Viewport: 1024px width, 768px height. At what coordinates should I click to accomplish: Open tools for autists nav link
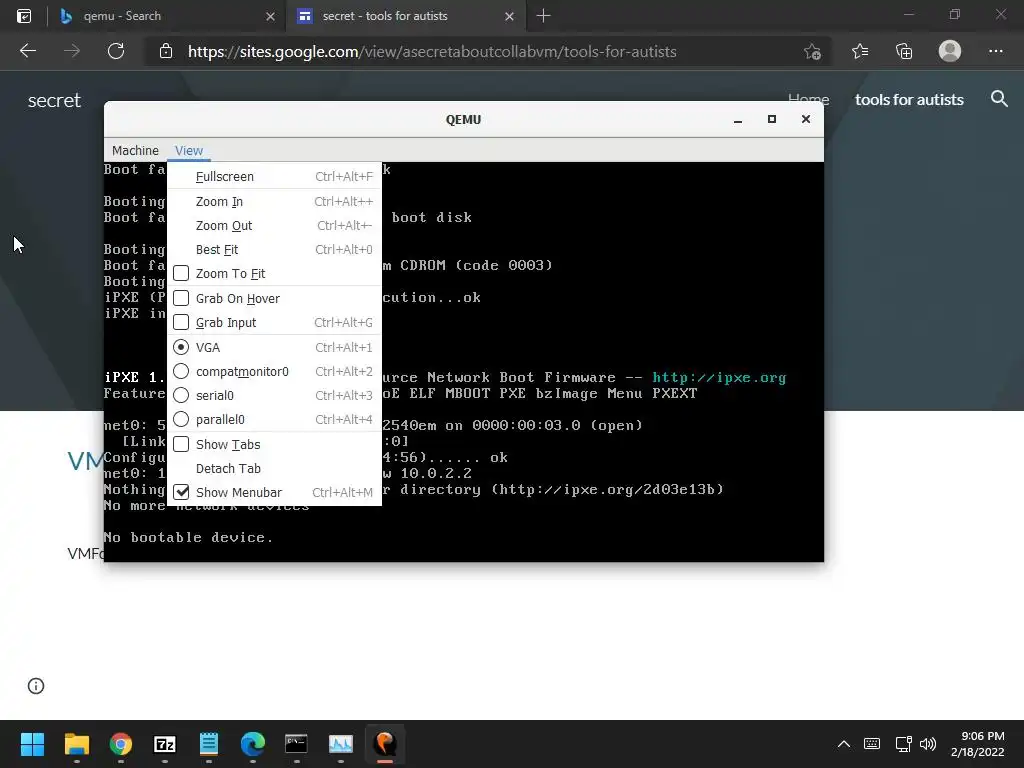coord(909,99)
